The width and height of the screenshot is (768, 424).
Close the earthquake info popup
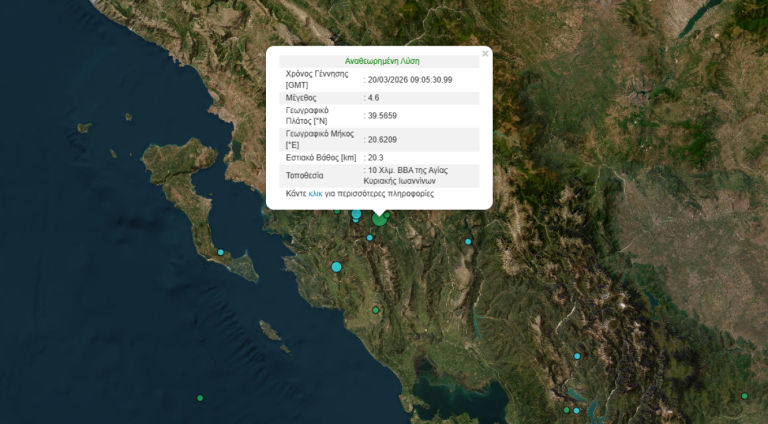coord(485,54)
